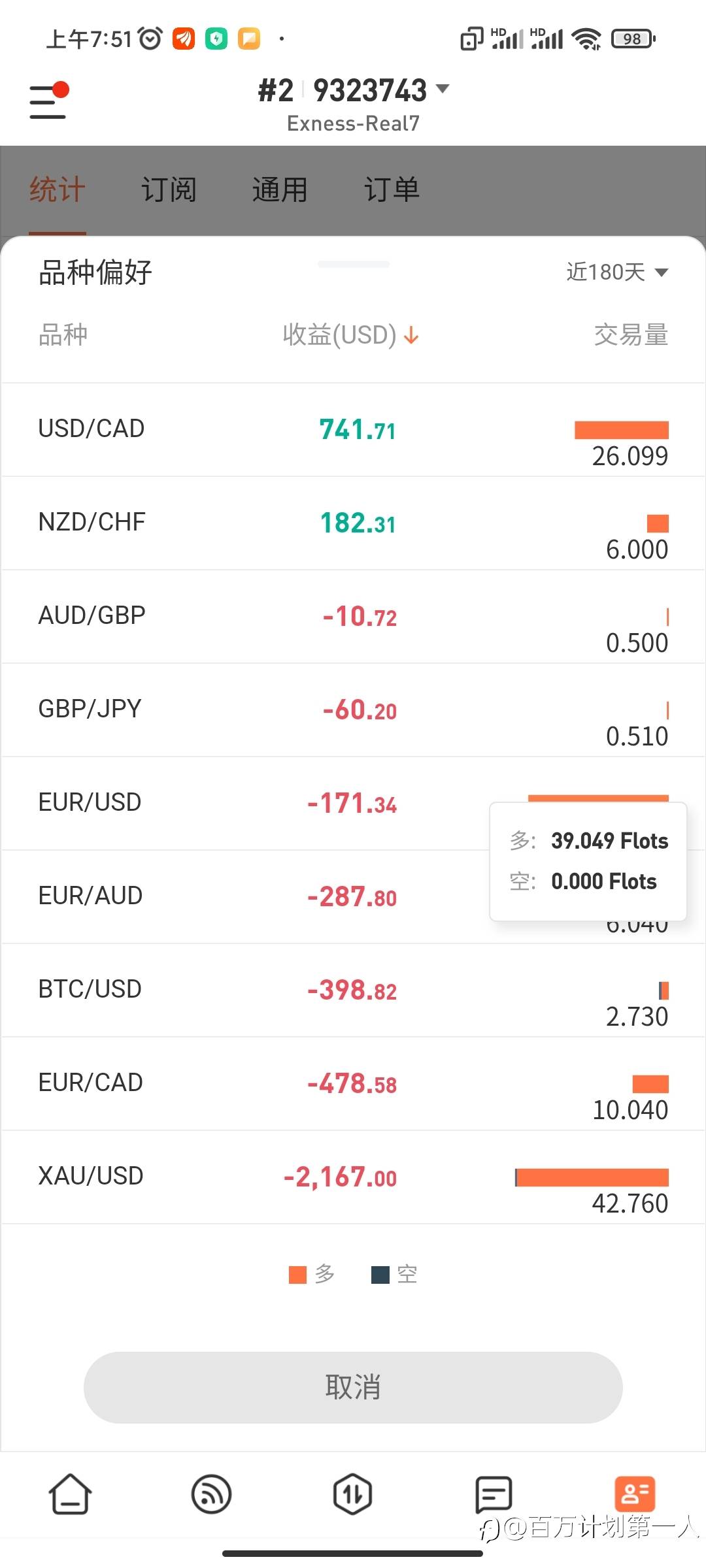Viewport: 706px width, 1568px height.
Task: Open the account profile icon
Action: pos(635,1494)
